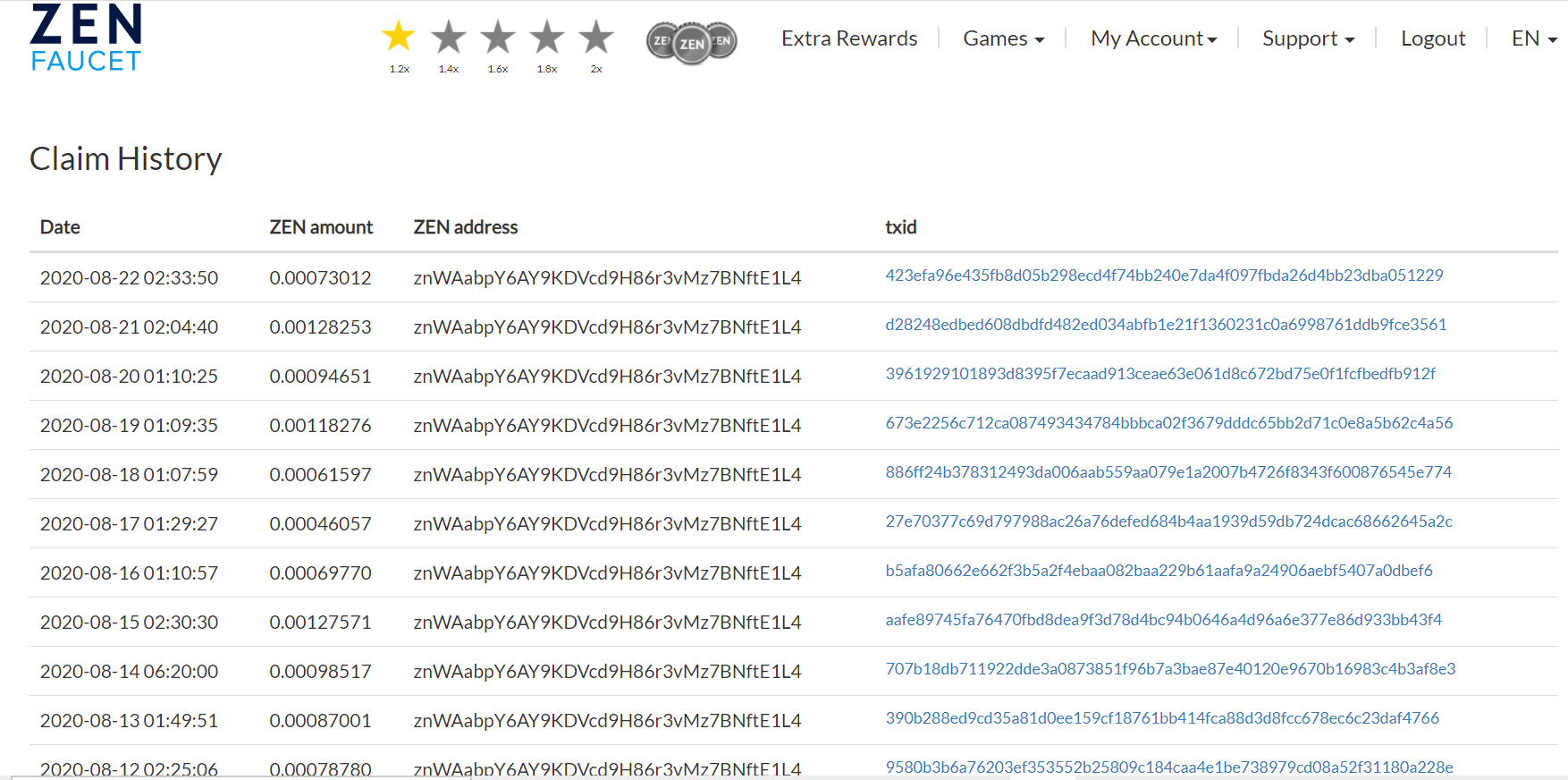
Task: Click ZEN address in the 2020-08-13 row
Action: coord(607,721)
